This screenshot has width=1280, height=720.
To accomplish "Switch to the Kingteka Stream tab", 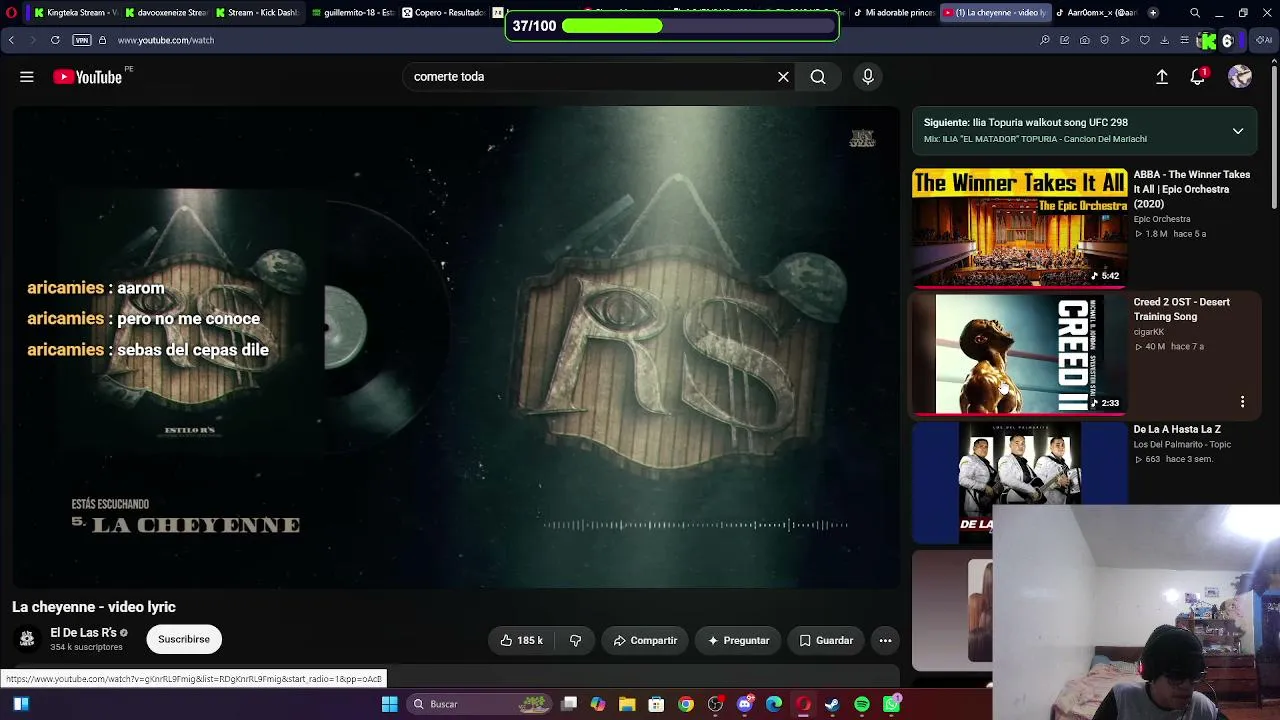I will click(x=75, y=13).
